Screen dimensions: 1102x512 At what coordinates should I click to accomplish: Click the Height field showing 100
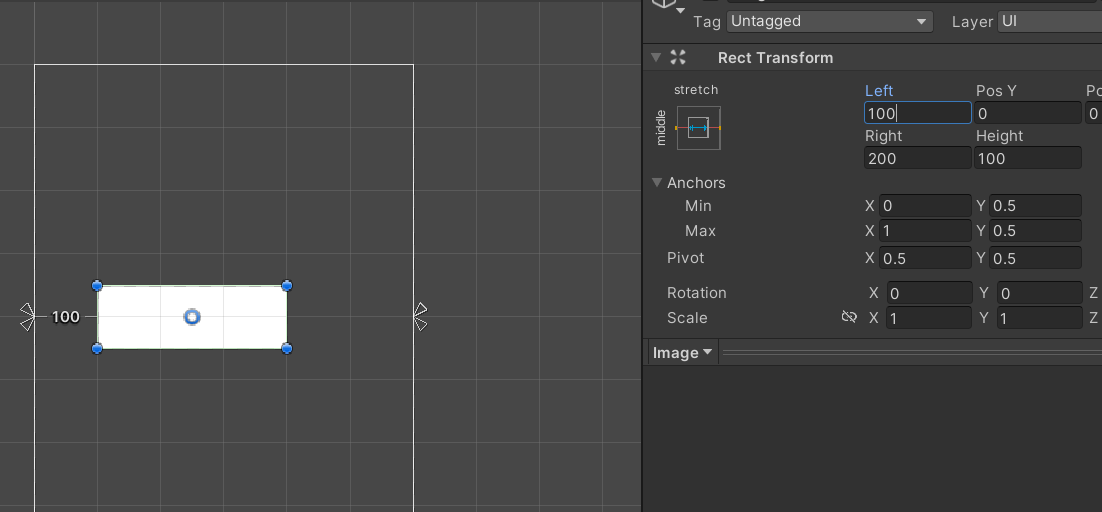click(x=1028, y=158)
